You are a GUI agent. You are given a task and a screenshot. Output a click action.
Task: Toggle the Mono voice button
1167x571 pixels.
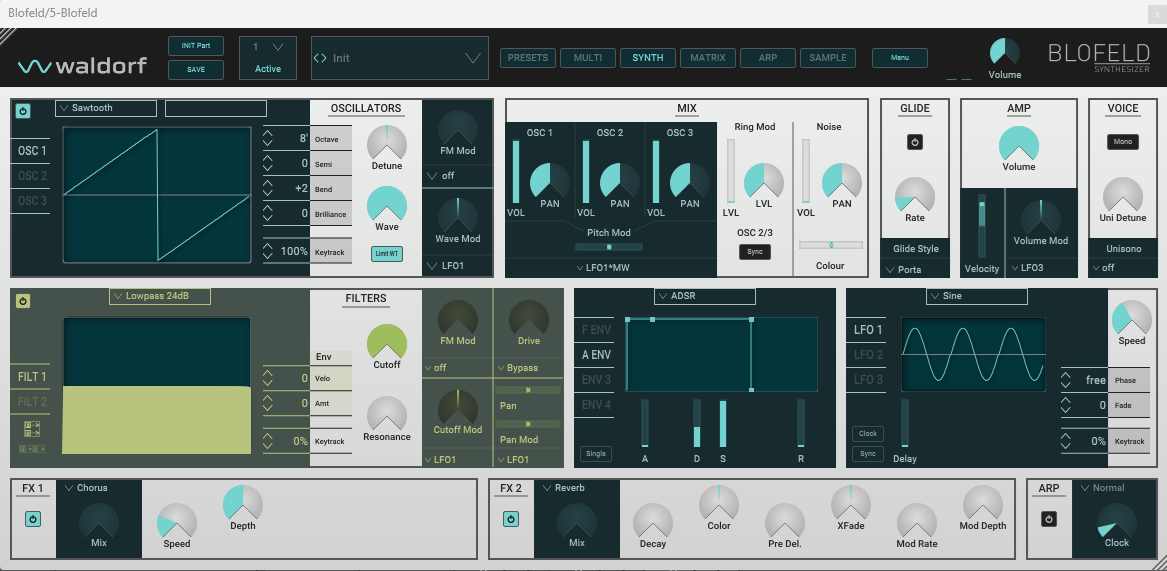click(x=1122, y=141)
